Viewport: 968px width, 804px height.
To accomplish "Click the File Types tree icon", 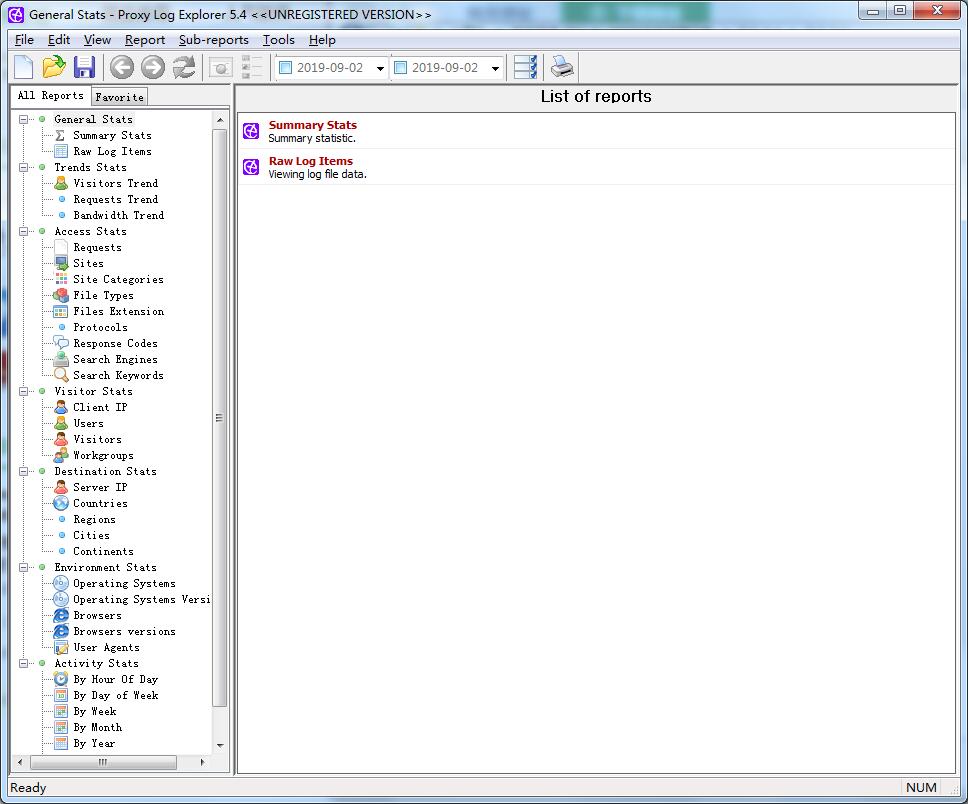I will 61,295.
